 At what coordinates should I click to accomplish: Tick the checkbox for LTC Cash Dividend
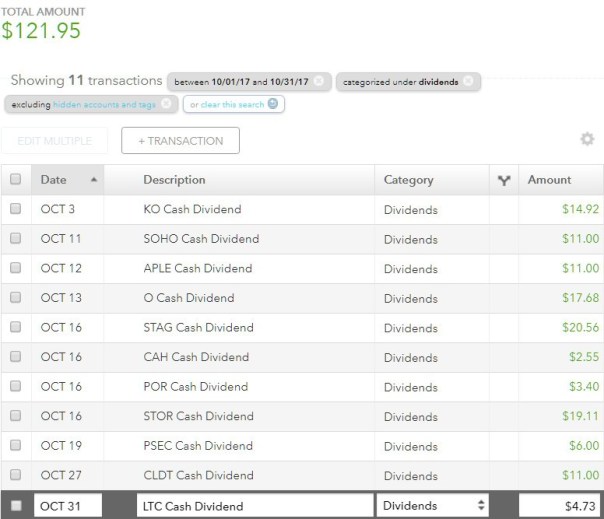[x=15, y=506]
